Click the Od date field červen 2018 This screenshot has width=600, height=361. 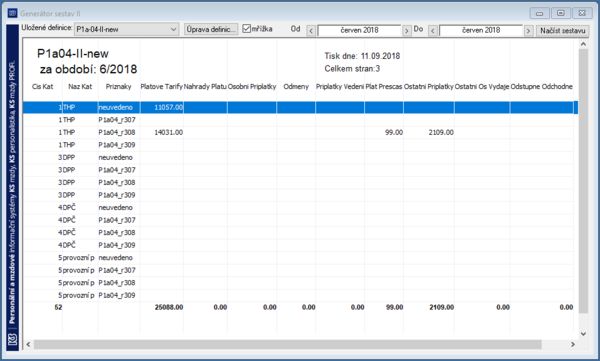coord(359,30)
